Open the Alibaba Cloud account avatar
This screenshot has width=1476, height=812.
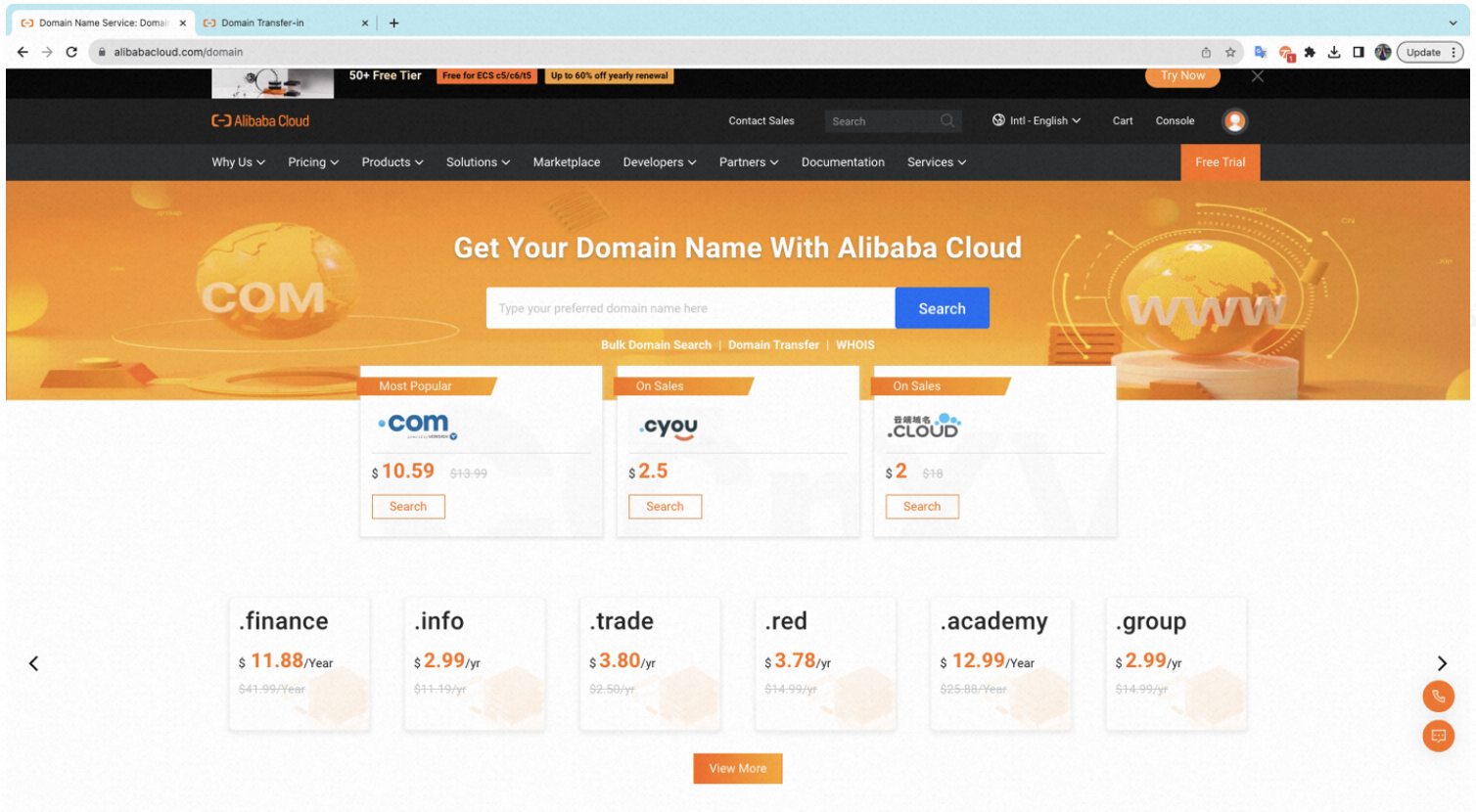(x=1235, y=120)
